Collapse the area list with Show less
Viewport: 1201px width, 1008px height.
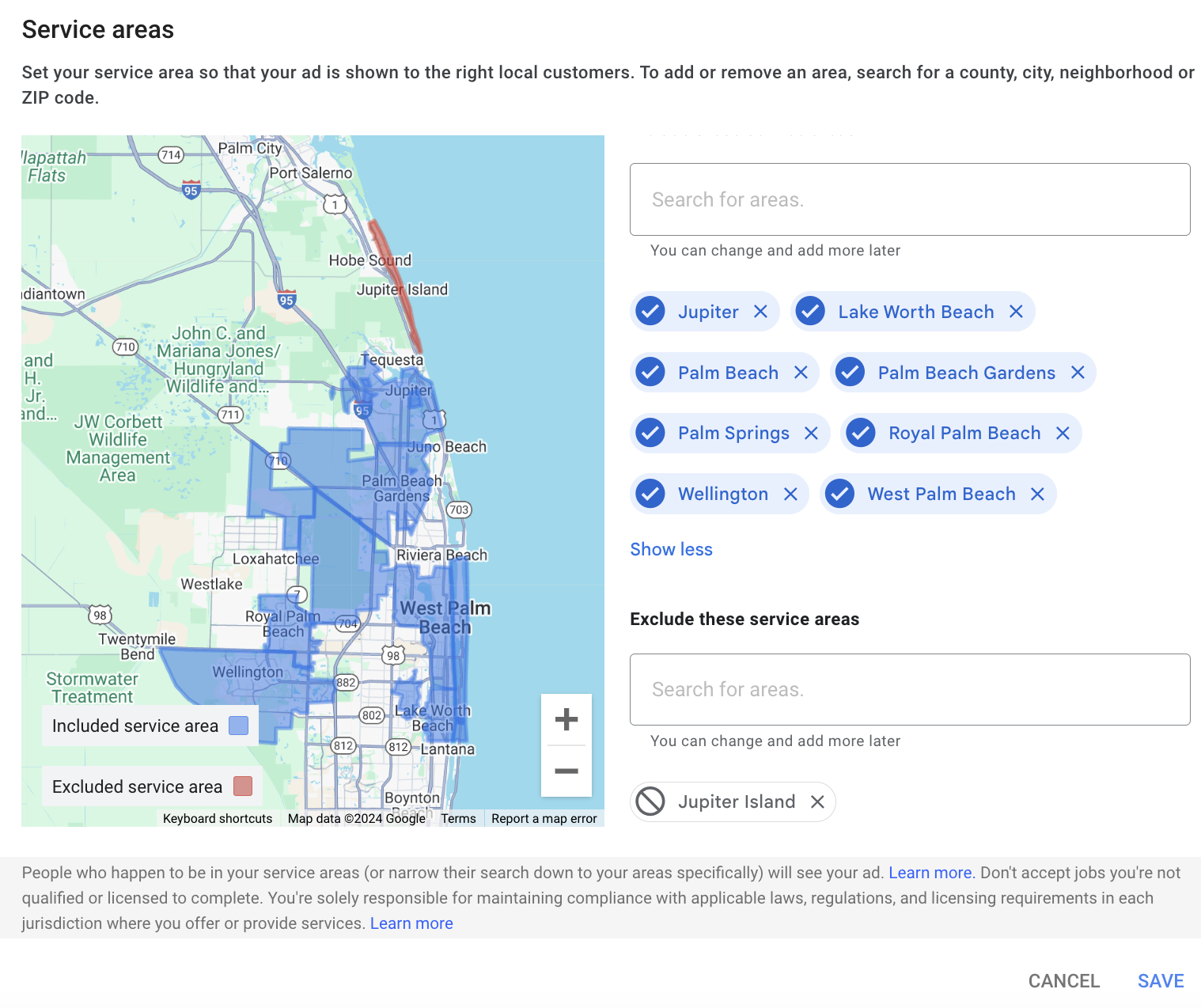click(671, 549)
